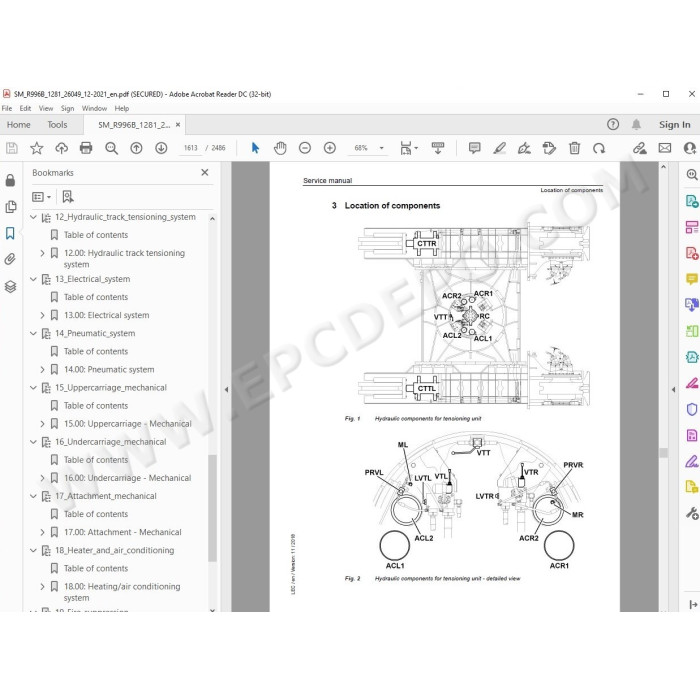Click the Sign In button
Screen dimensions: 700x700
(x=675, y=125)
